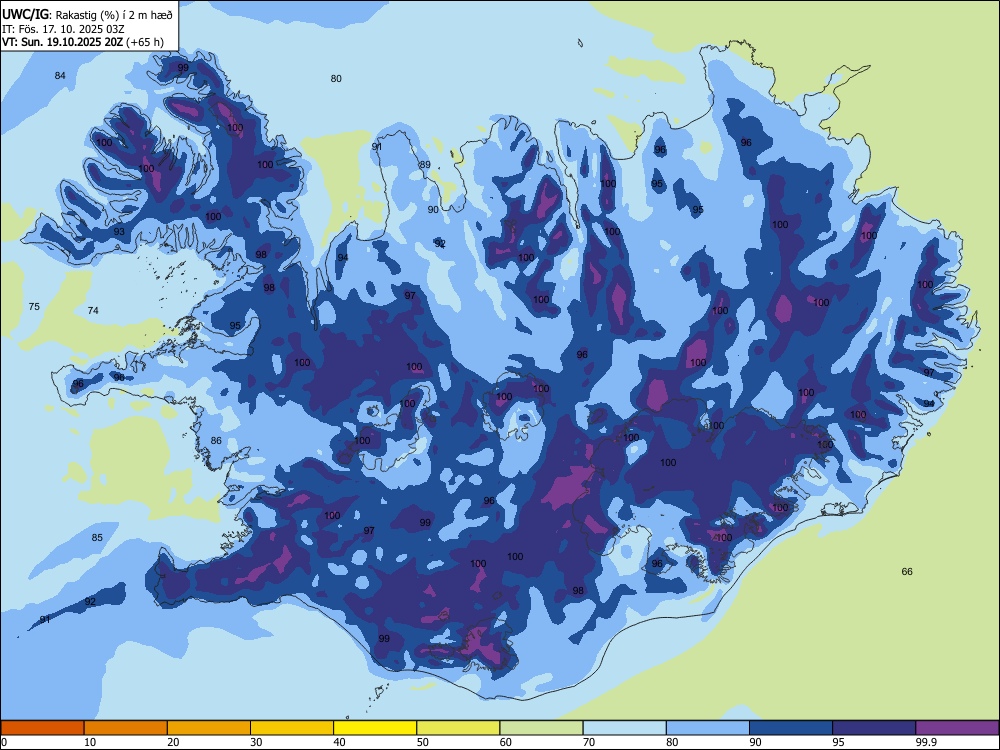Select the '74' humidity value on the map
This screenshot has height=750, width=1000.
point(93,310)
